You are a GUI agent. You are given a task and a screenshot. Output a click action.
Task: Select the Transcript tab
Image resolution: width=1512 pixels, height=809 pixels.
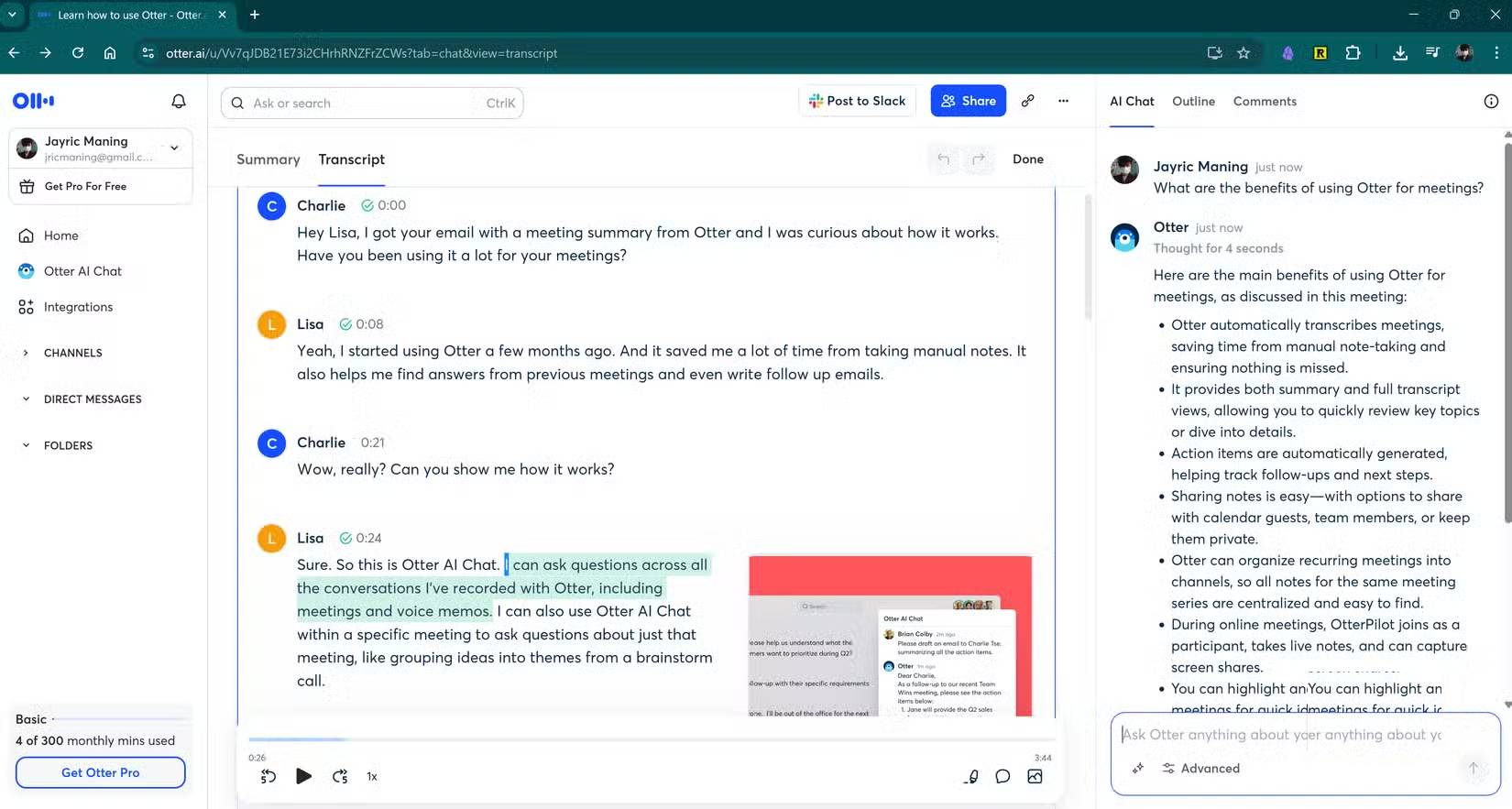tap(352, 159)
